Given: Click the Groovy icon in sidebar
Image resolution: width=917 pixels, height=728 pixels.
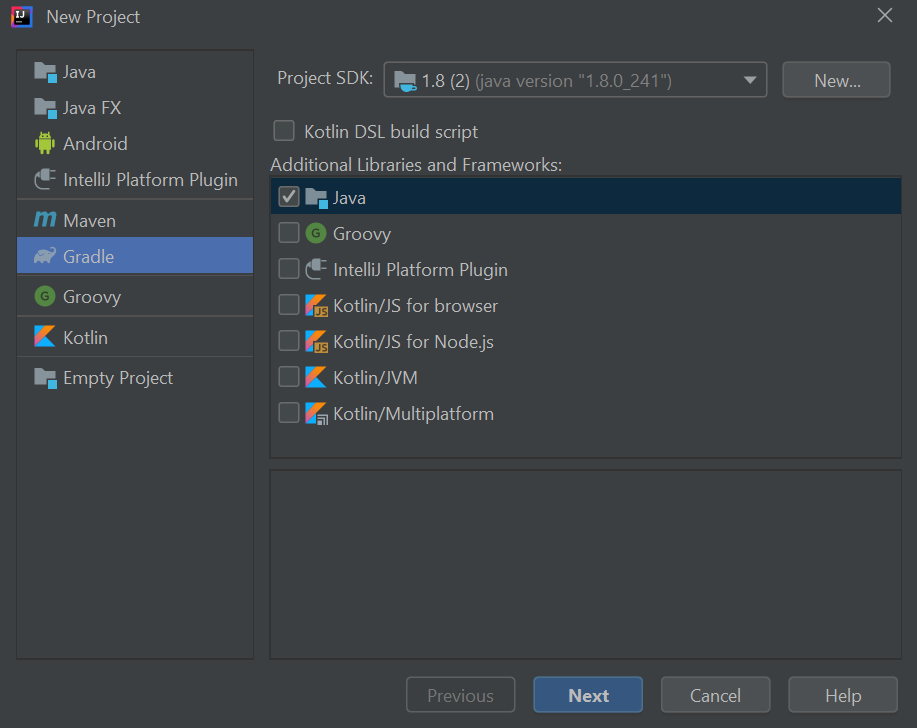Looking at the screenshot, I should tap(45, 296).
